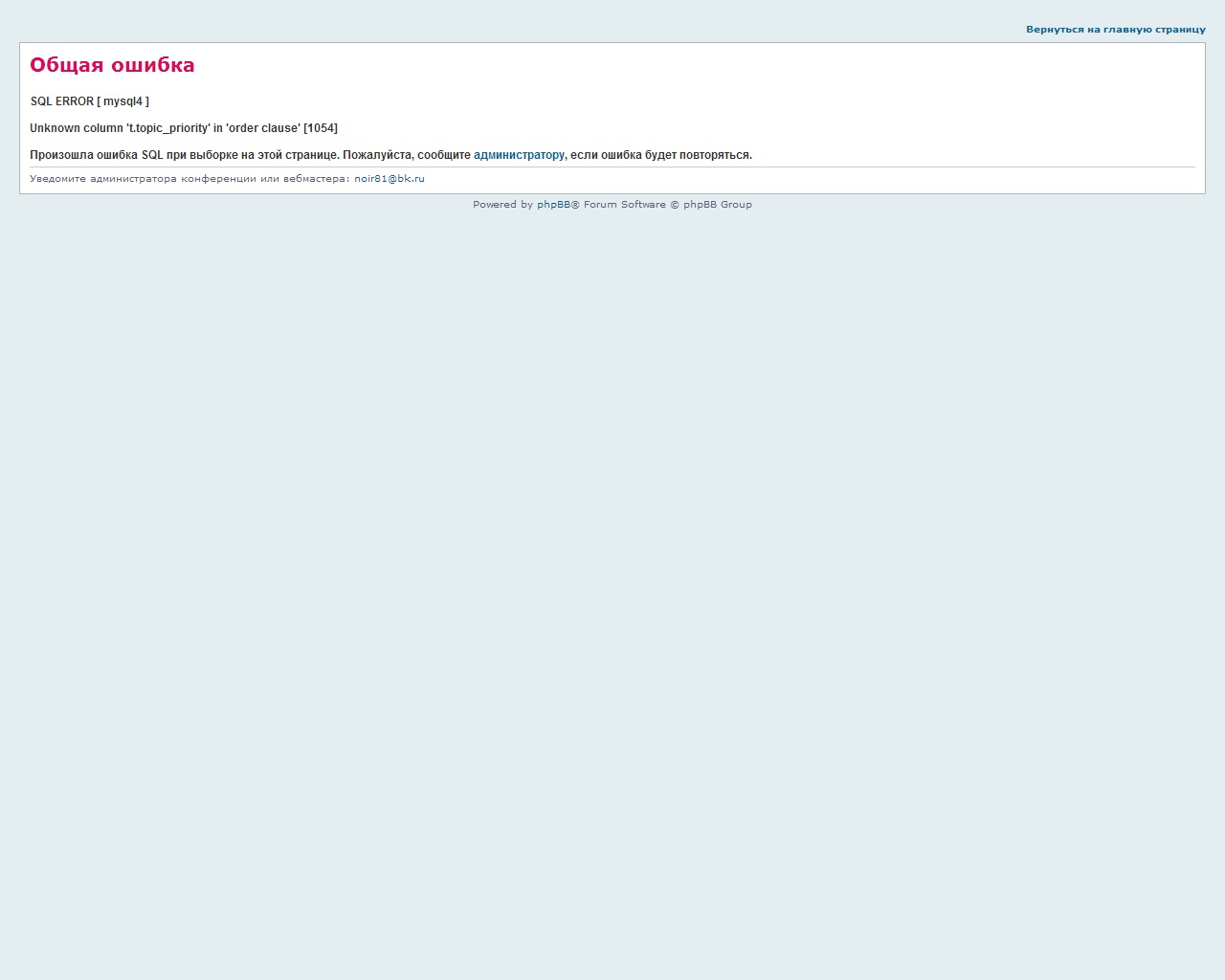Open the phpBB link in footer
1225x980 pixels.
pyautogui.click(x=553, y=205)
